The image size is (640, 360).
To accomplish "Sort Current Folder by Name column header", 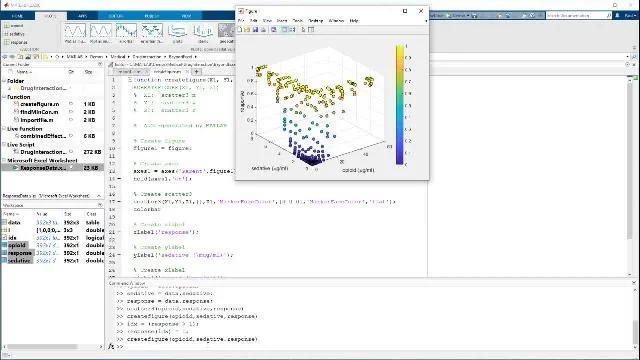I will [x=24, y=72].
